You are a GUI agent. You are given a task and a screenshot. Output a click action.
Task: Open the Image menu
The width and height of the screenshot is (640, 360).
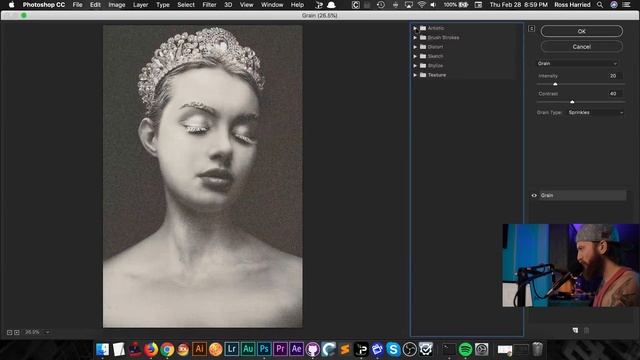pos(117,5)
